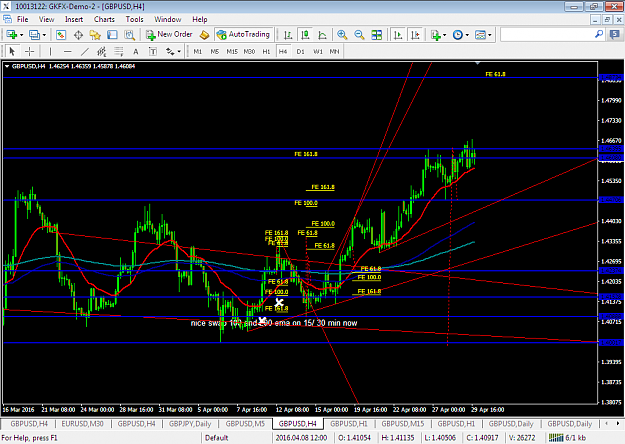Viewport: 625px width, 444px height.
Task: Switch to the GBPUSD,M15 chart tab
Action: [403, 424]
